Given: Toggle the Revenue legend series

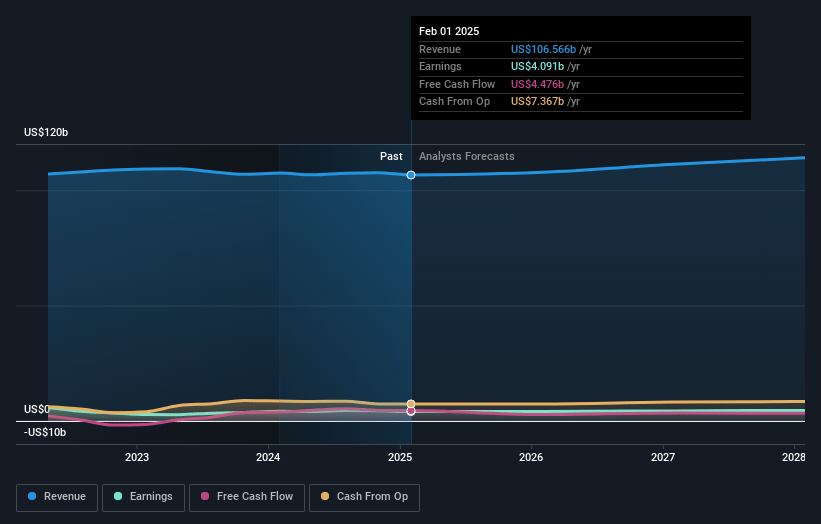Looking at the screenshot, I should [x=57, y=497].
